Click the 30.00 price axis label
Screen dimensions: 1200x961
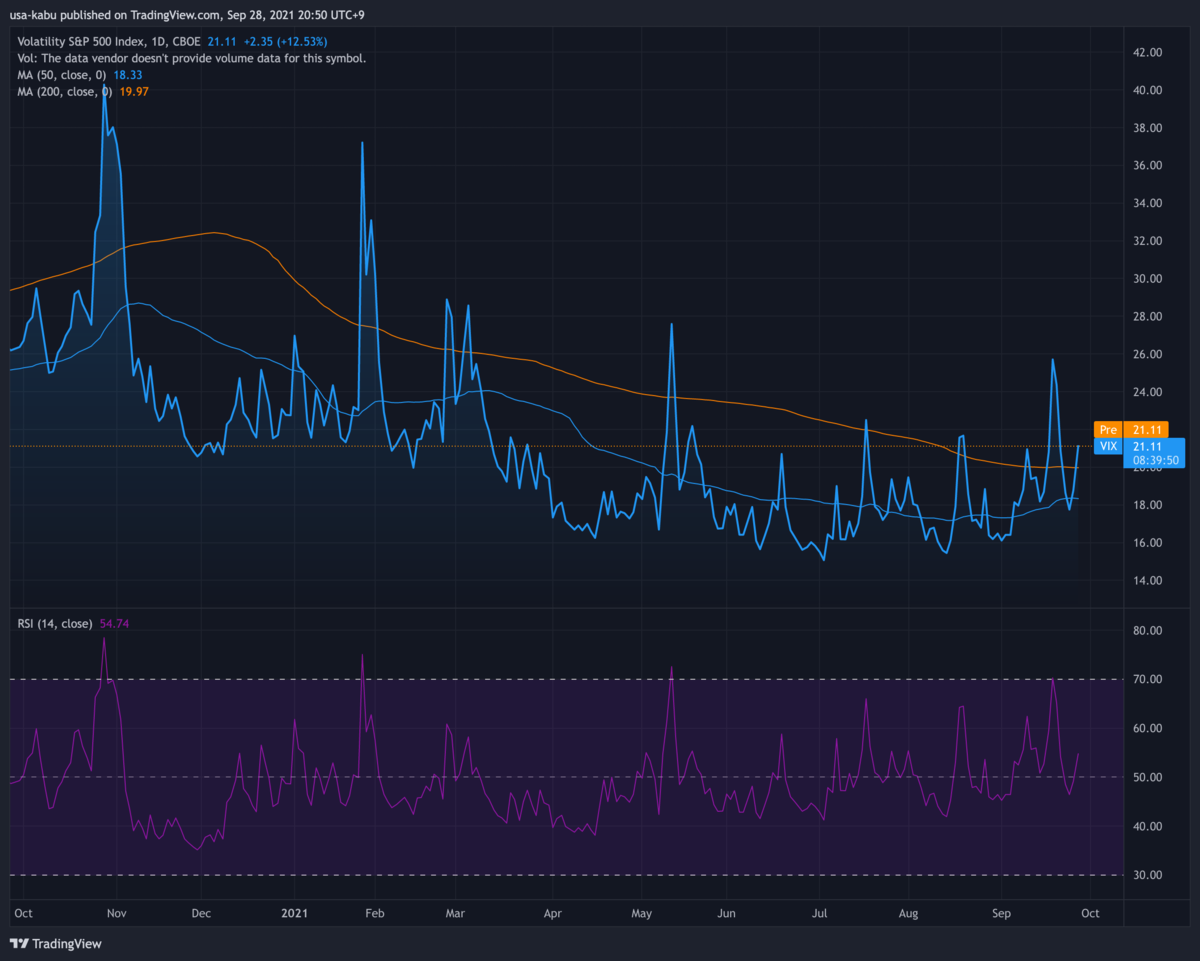tap(1147, 279)
